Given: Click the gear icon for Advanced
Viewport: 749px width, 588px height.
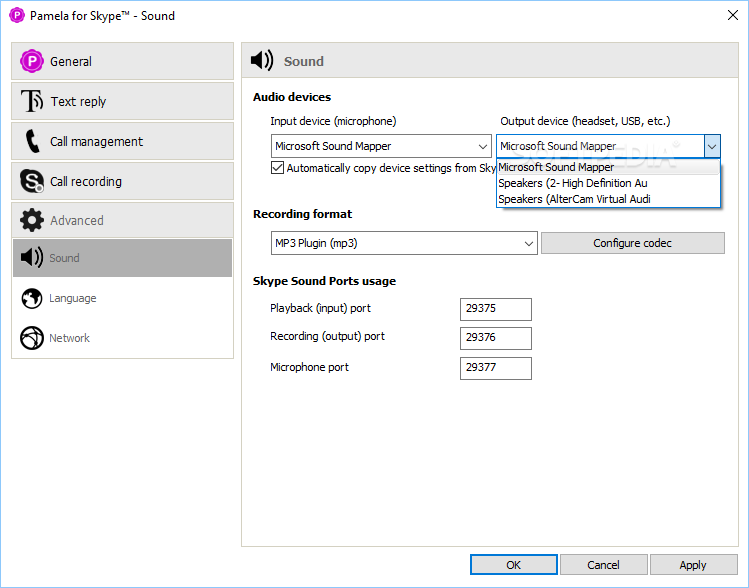Looking at the screenshot, I should click(32, 220).
